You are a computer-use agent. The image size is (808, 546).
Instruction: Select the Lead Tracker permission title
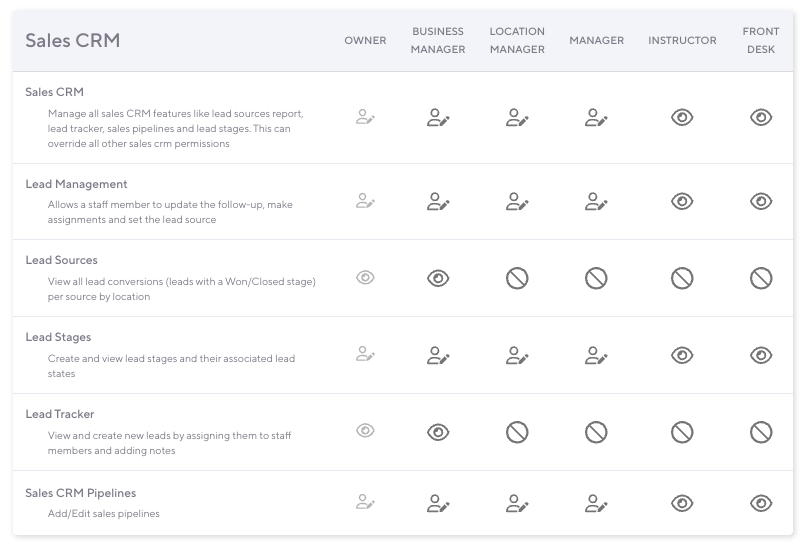click(x=60, y=414)
